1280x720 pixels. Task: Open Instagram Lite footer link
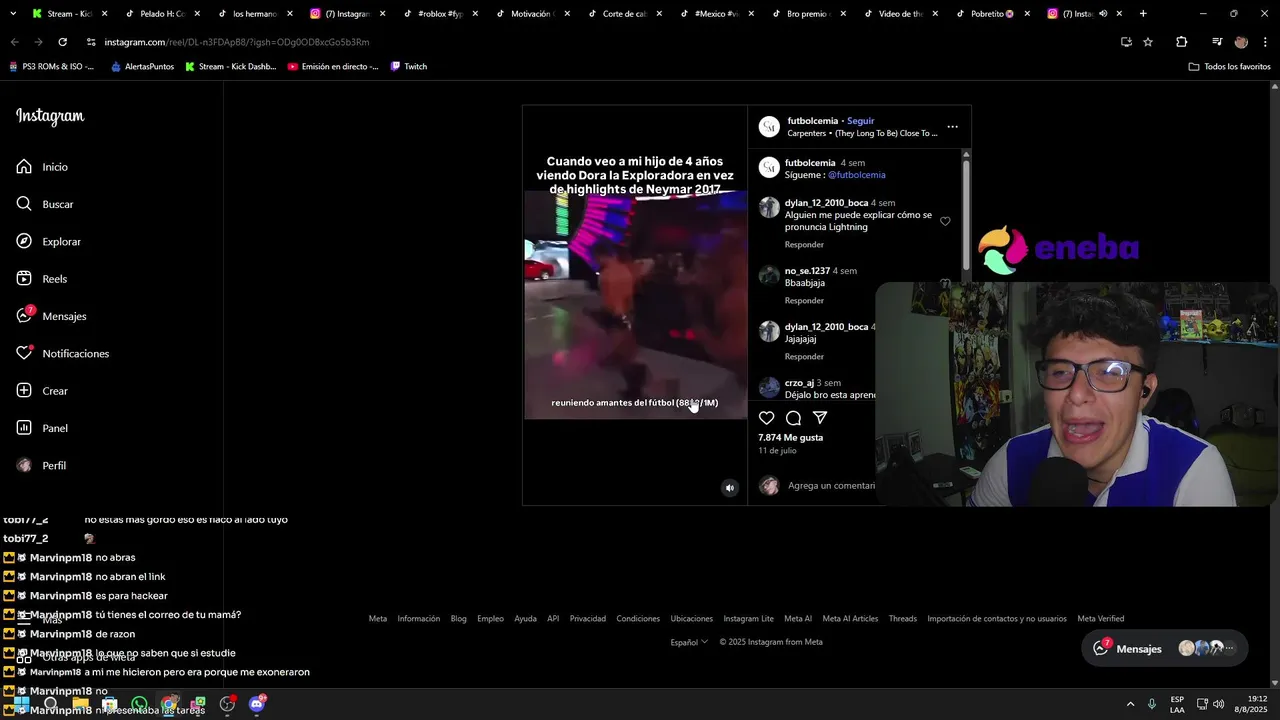click(x=748, y=619)
